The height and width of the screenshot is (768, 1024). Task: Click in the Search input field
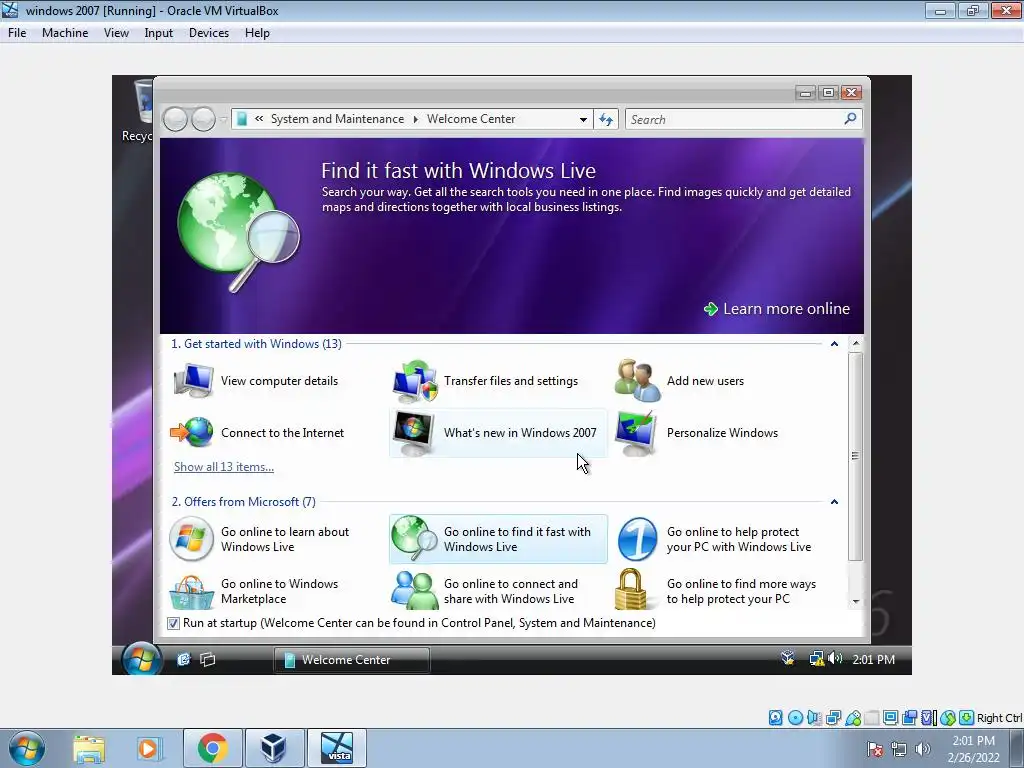pyautogui.click(x=733, y=120)
